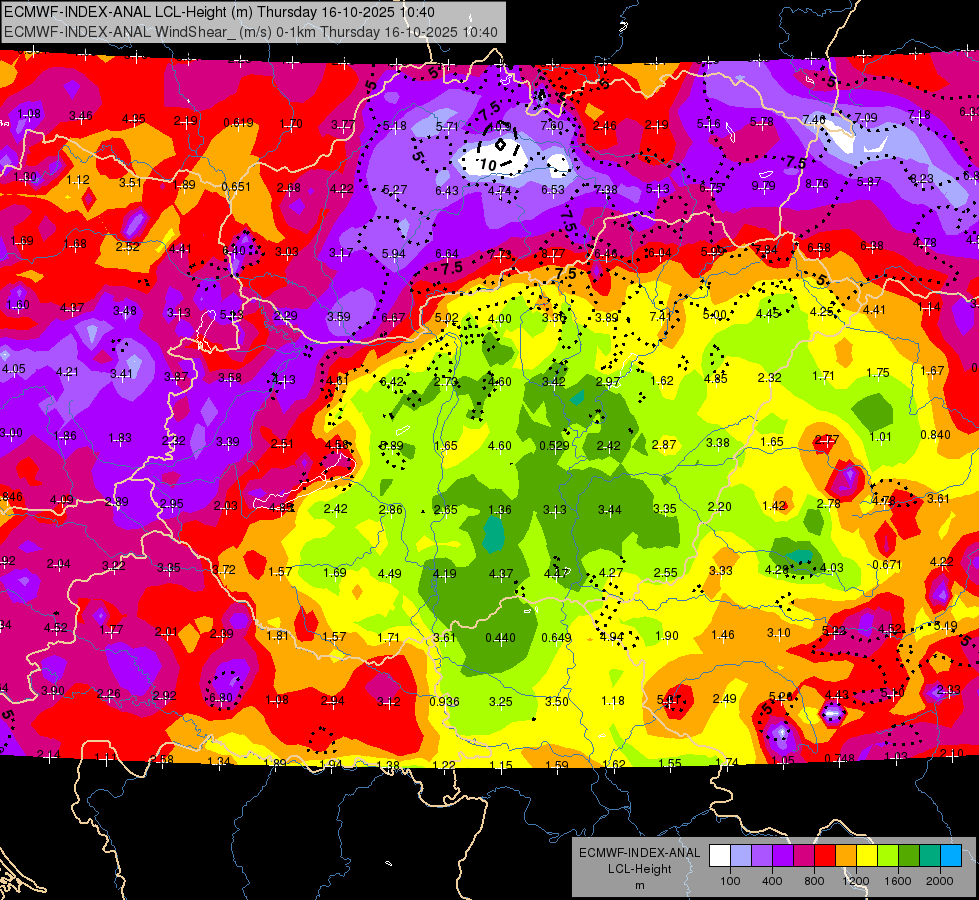Click the wind shear value 4.00
Screen dimensions: 979x900
(499, 319)
